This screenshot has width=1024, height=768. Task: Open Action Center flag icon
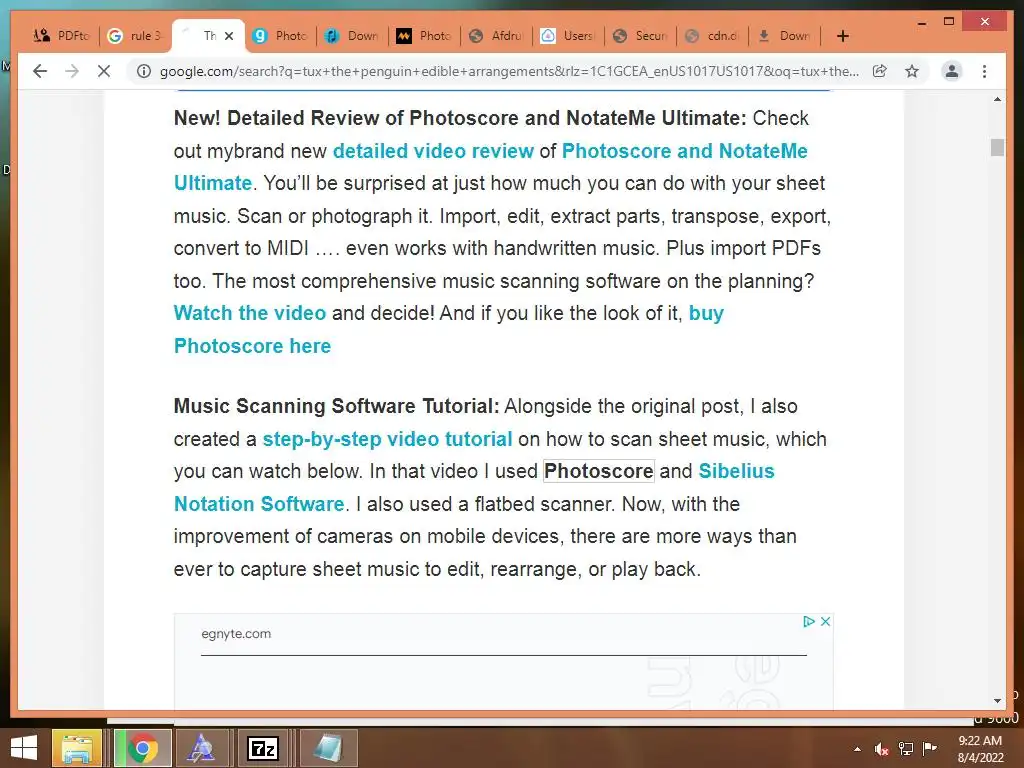pos(929,748)
